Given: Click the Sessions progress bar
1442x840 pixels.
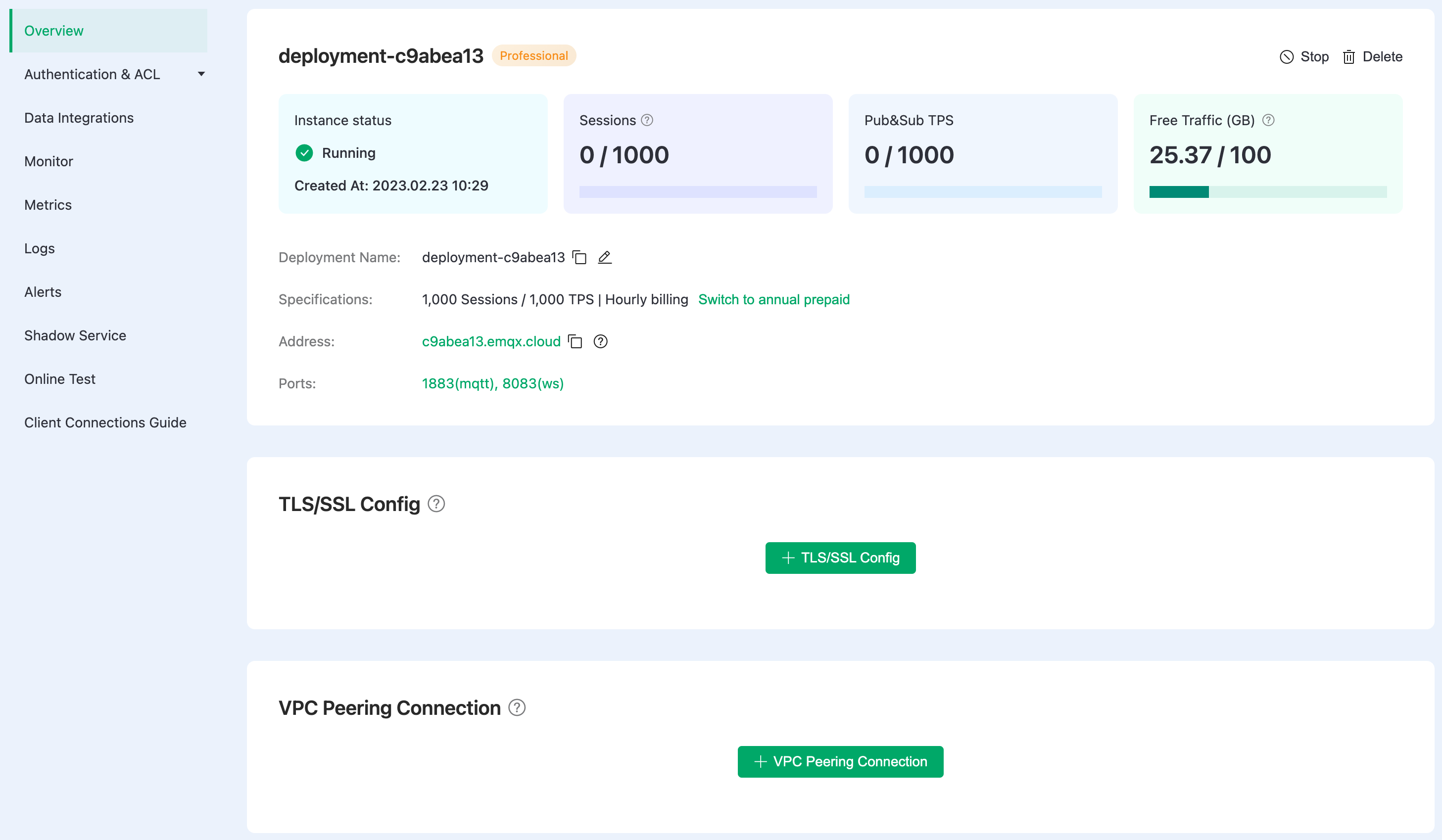Looking at the screenshot, I should (x=698, y=191).
